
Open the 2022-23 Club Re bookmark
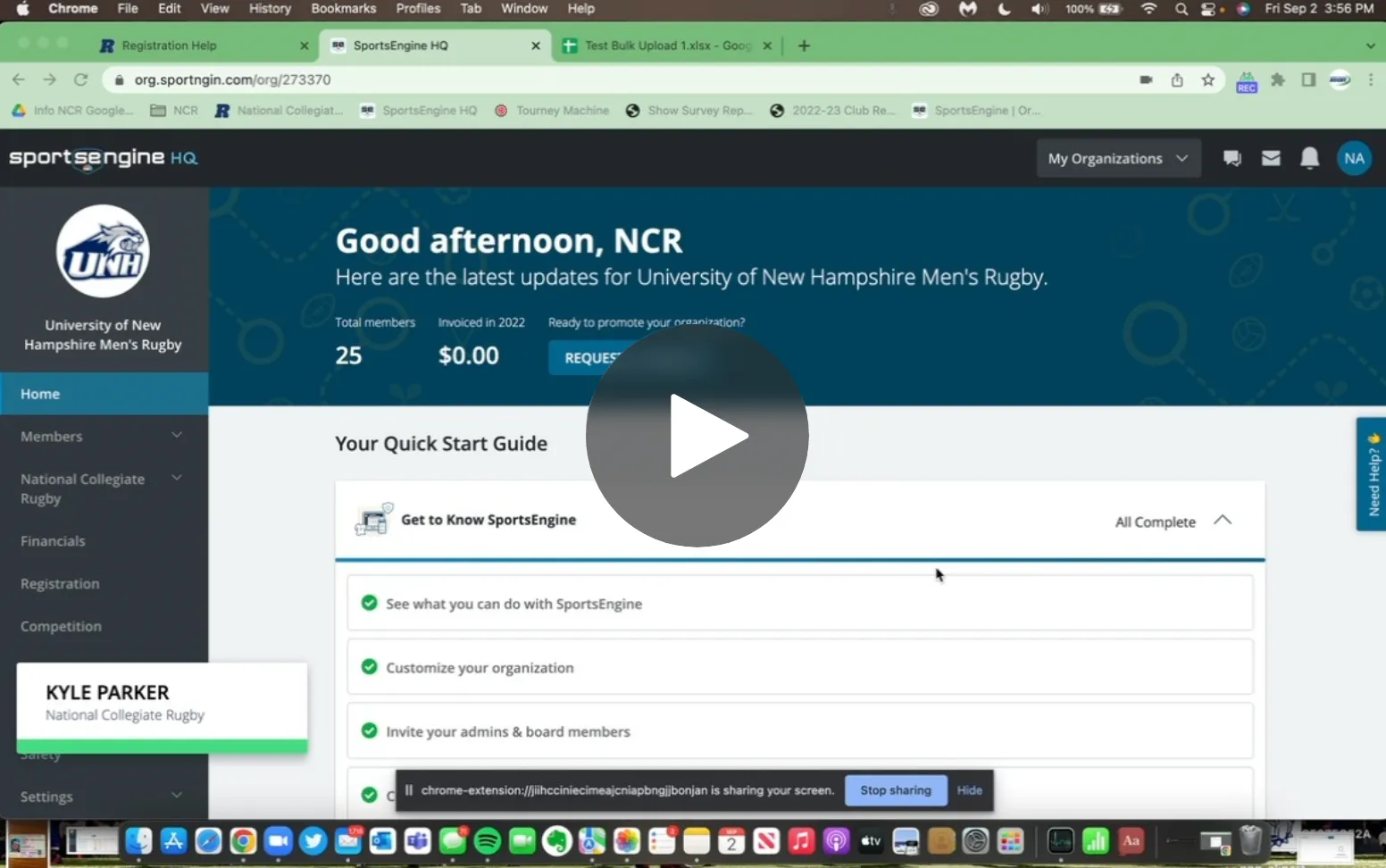[833, 111]
